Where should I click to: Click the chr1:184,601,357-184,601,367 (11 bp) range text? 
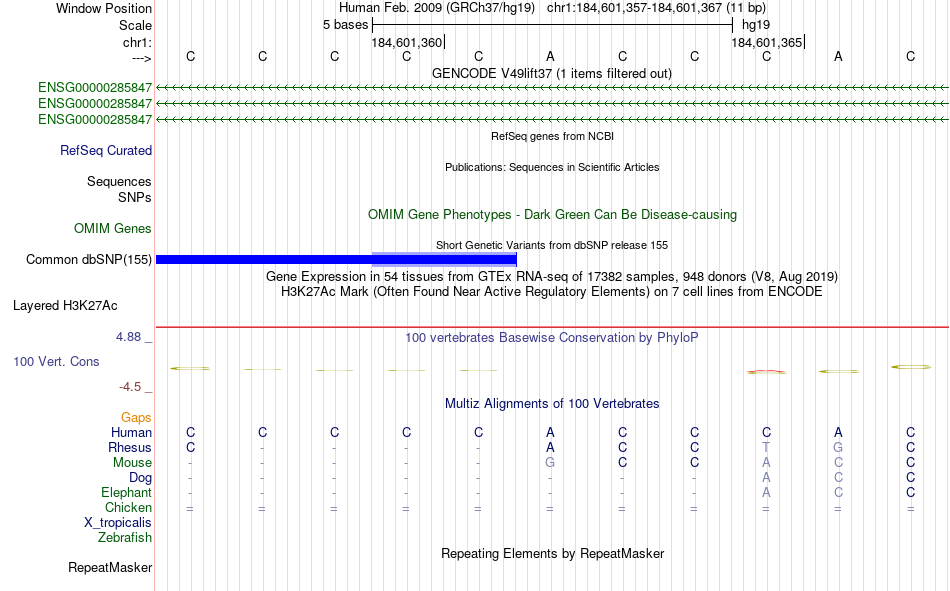tap(656, 8)
